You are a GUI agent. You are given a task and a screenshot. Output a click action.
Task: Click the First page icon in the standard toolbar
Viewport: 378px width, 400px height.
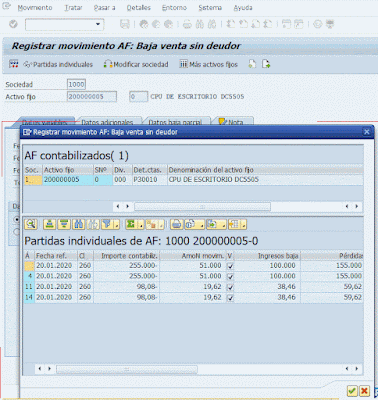[231, 24]
